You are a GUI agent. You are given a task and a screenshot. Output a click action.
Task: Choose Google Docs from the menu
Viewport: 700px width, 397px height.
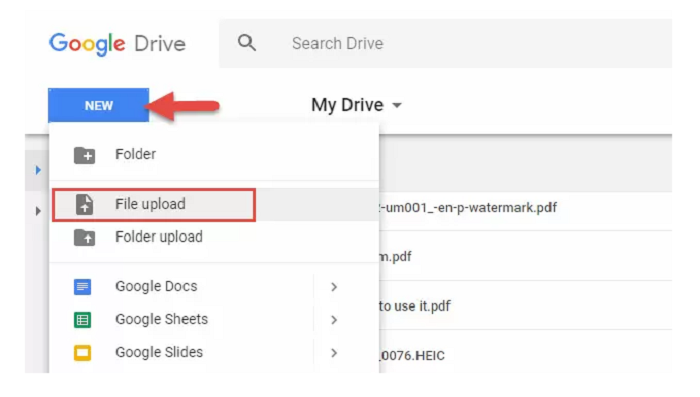pyautogui.click(x=156, y=286)
